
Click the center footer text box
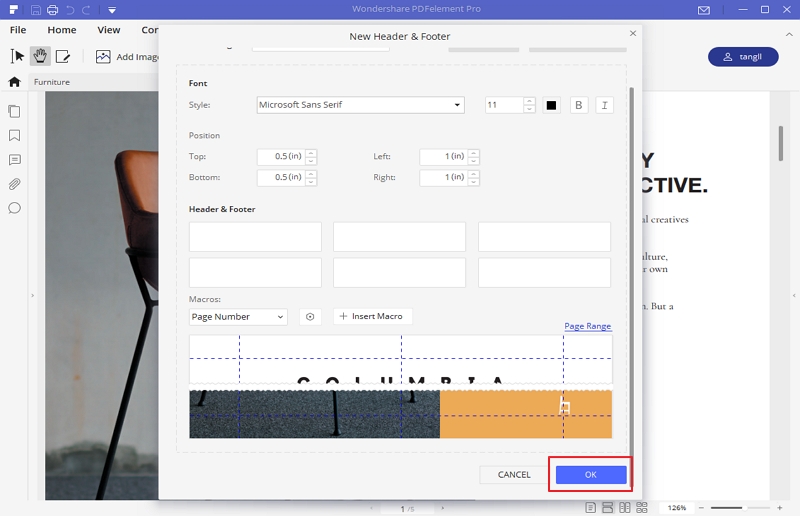(x=399, y=273)
